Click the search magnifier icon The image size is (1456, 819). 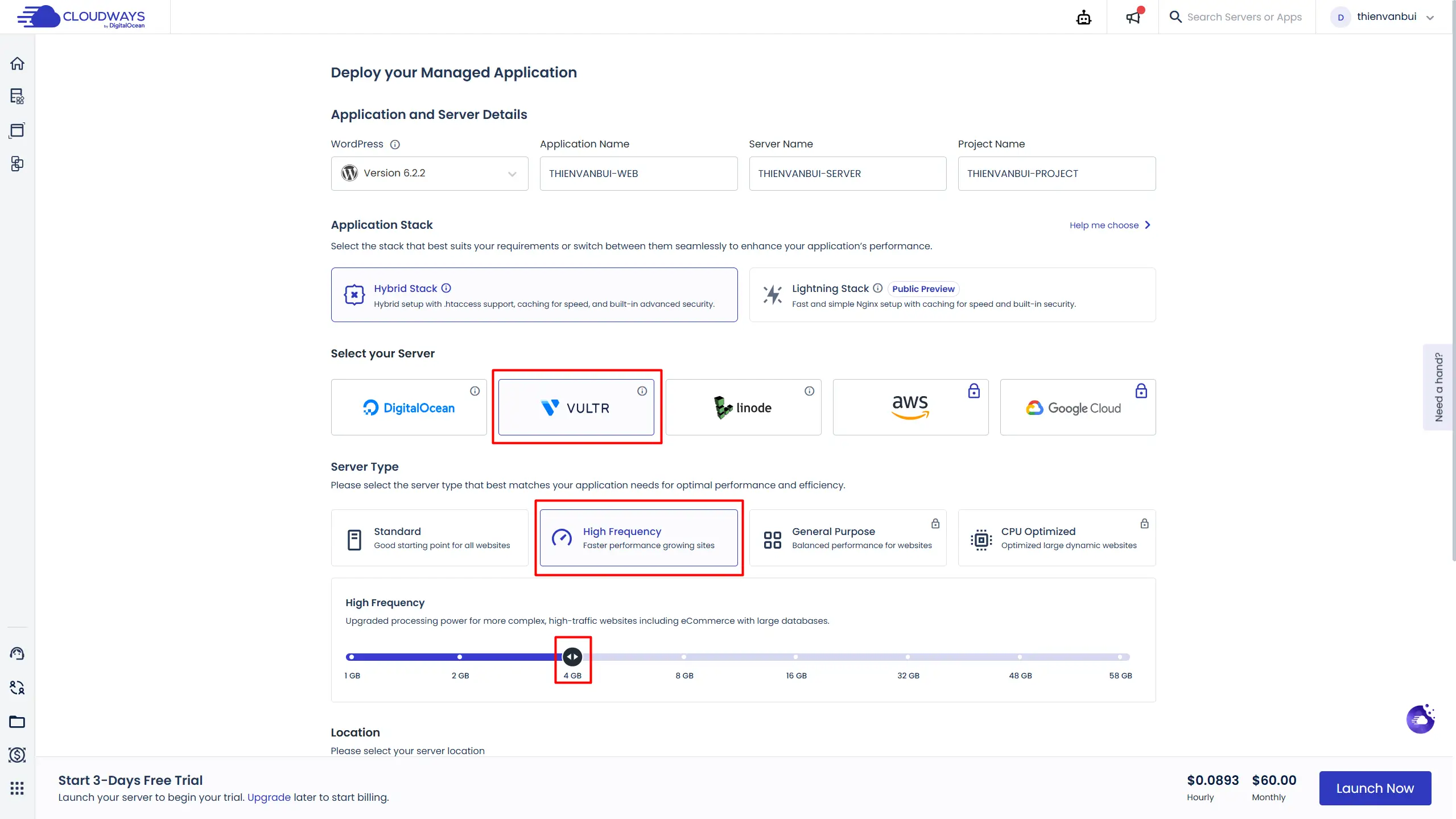point(1175,17)
